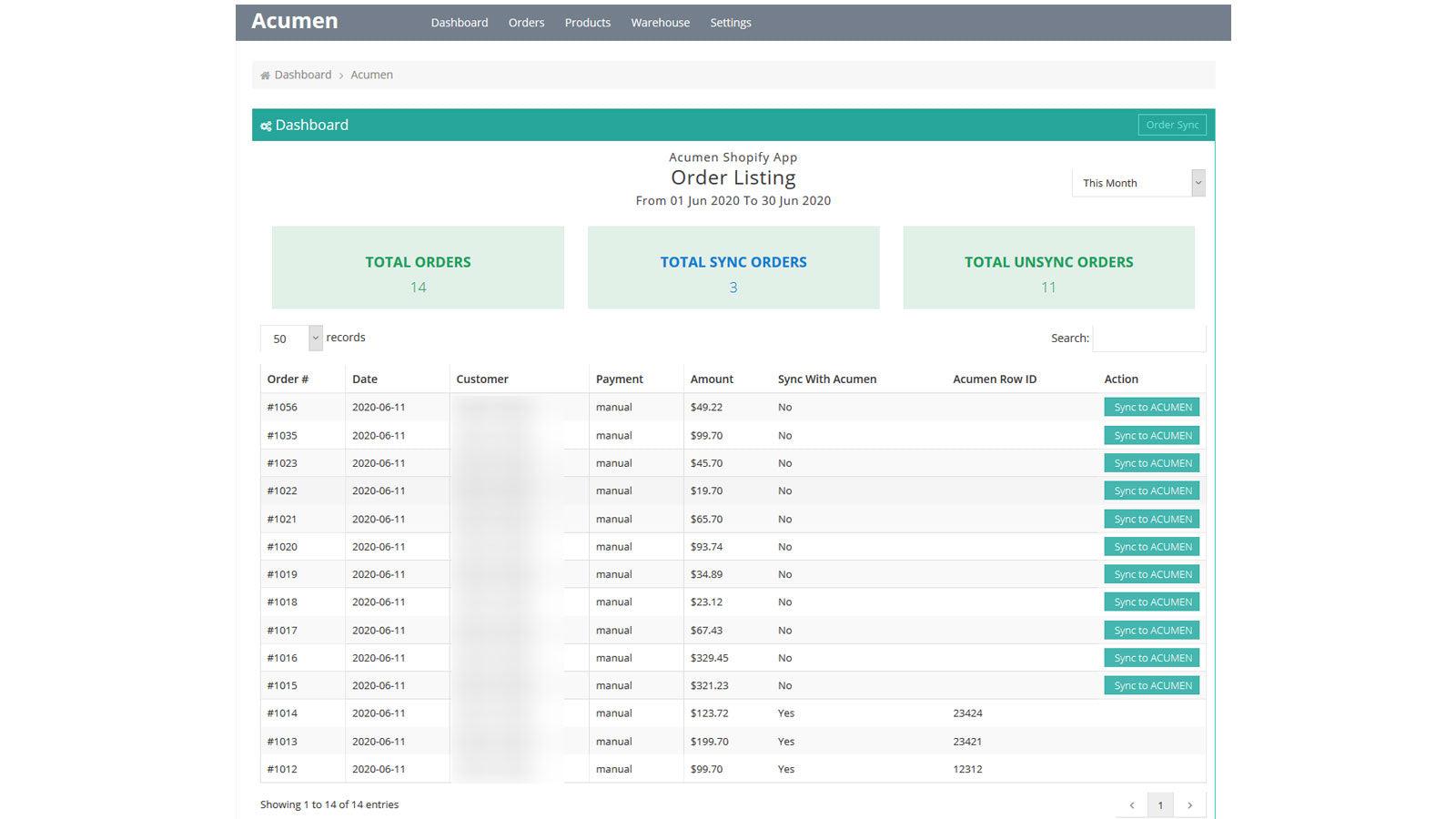Image resolution: width=1456 pixels, height=819 pixels.
Task: Open the Orders menu in the navigation bar
Action: pos(526,22)
